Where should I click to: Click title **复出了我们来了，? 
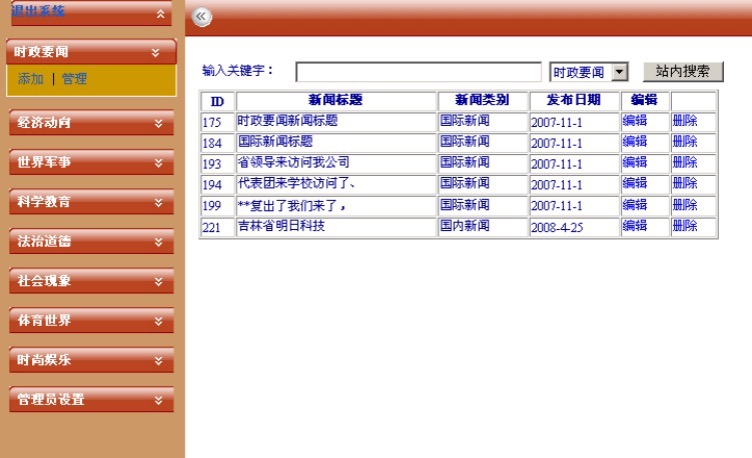[x=292, y=206]
